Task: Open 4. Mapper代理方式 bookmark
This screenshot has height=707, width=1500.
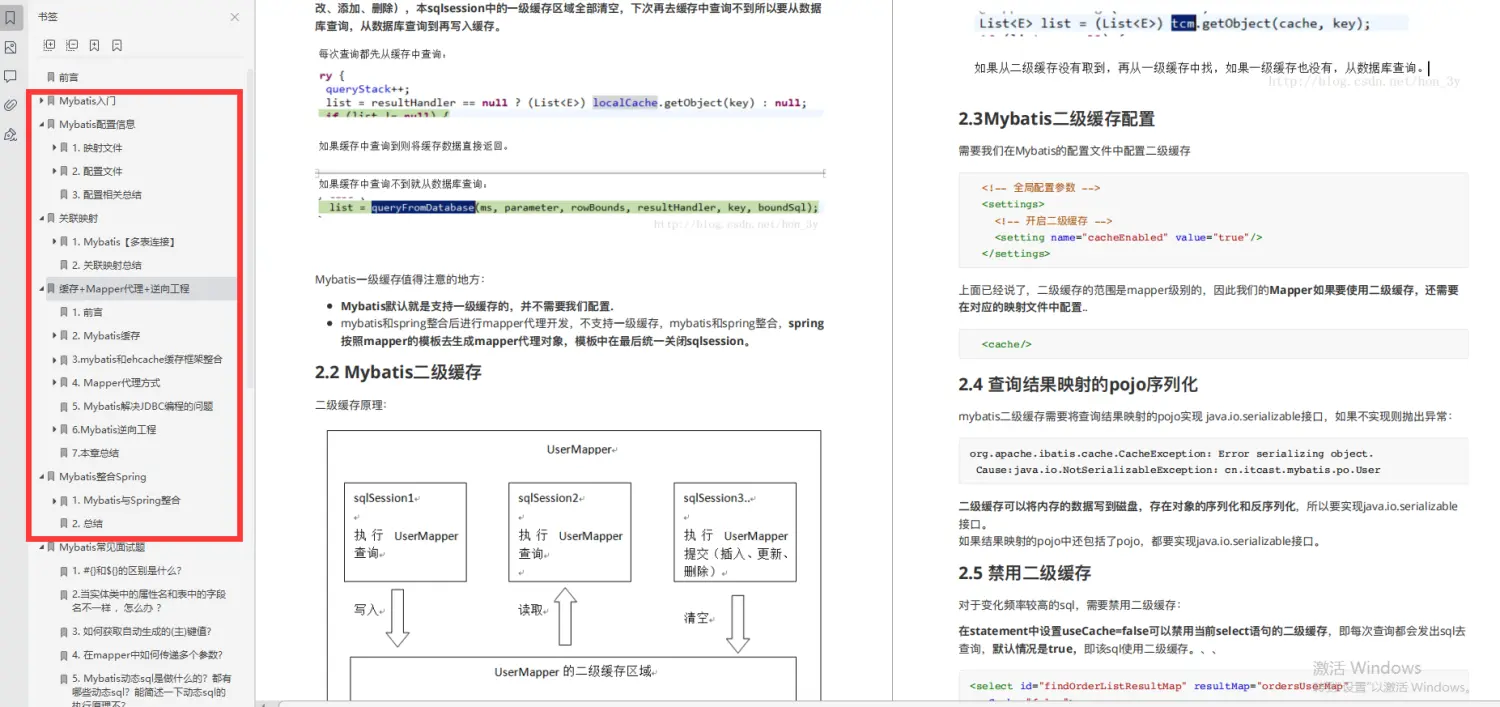Action: (x=115, y=383)
